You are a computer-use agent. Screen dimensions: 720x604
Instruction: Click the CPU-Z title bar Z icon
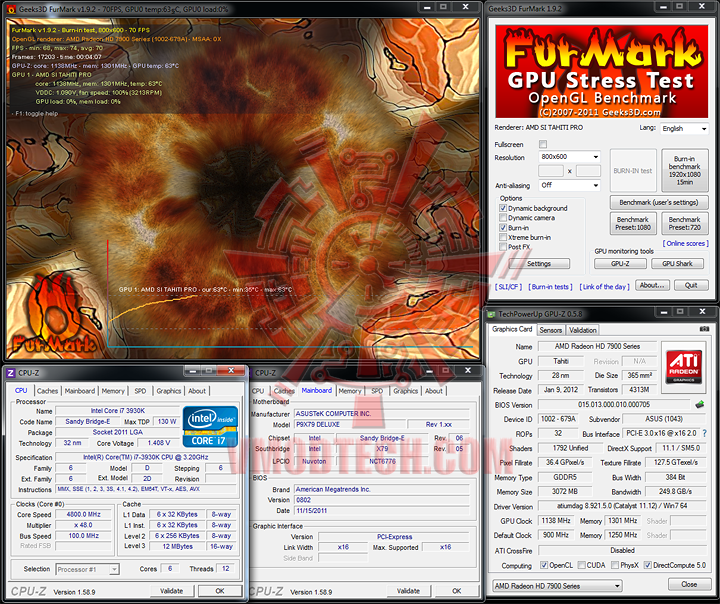[x=11, y=373]
